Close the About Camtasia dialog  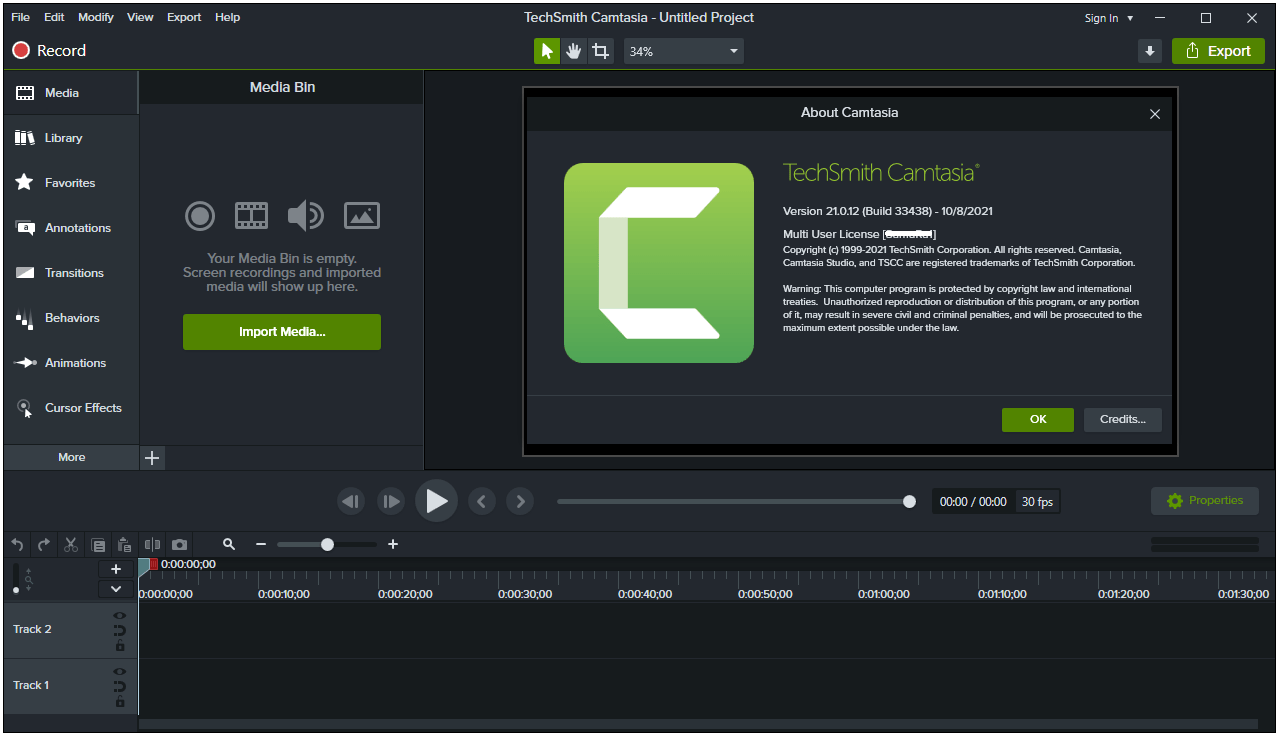1155,114
